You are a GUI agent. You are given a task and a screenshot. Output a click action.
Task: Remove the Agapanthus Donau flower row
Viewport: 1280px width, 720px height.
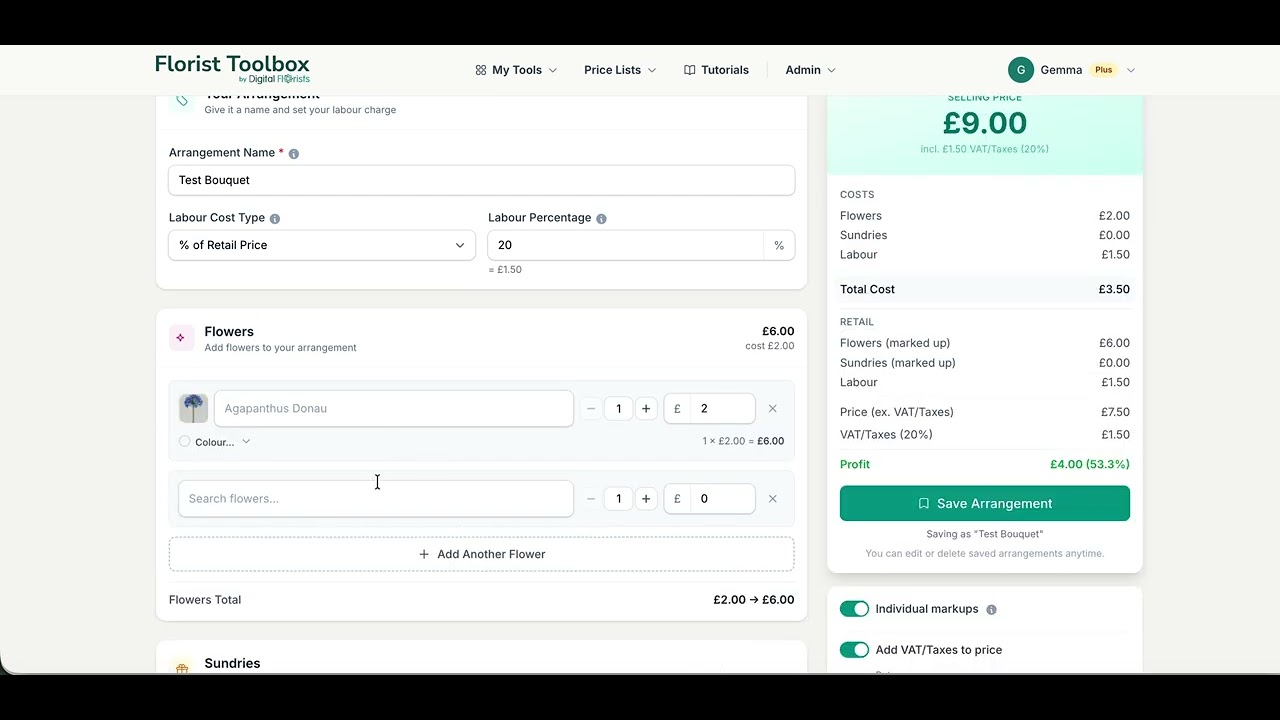(x=772, y=408)
